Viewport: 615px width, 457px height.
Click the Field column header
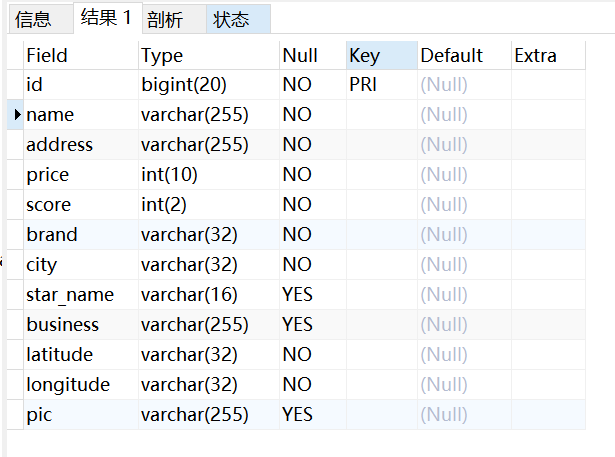[x=81, y=55]
